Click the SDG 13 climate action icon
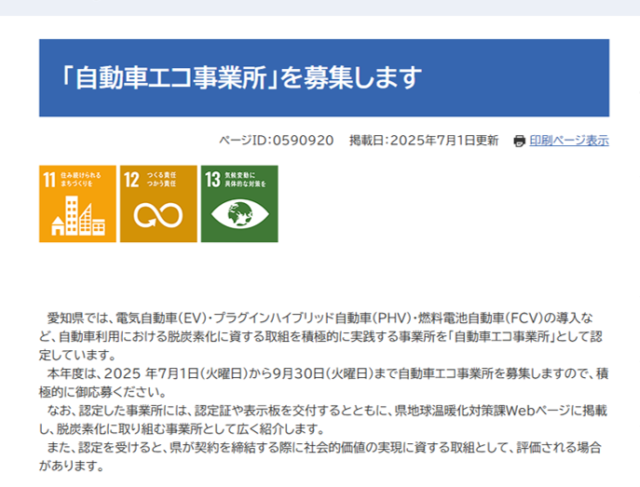This screenshot has width=640, height=487. click(240, 204)
